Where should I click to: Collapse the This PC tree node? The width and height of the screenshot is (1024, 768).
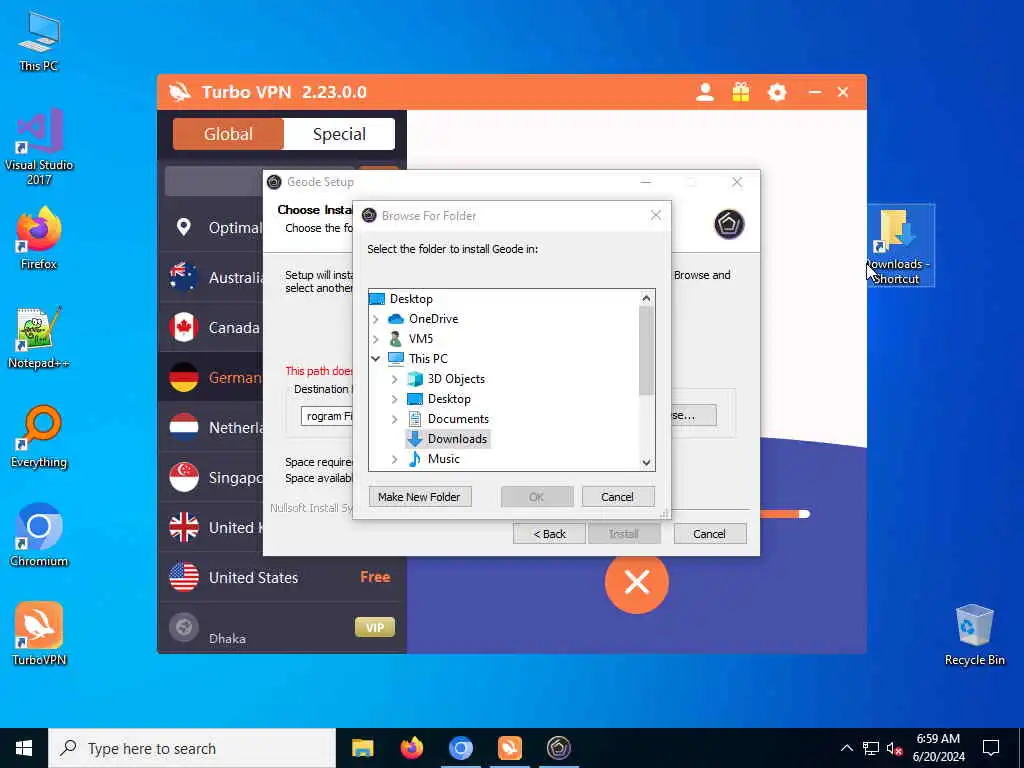click(x=376, y=359)
